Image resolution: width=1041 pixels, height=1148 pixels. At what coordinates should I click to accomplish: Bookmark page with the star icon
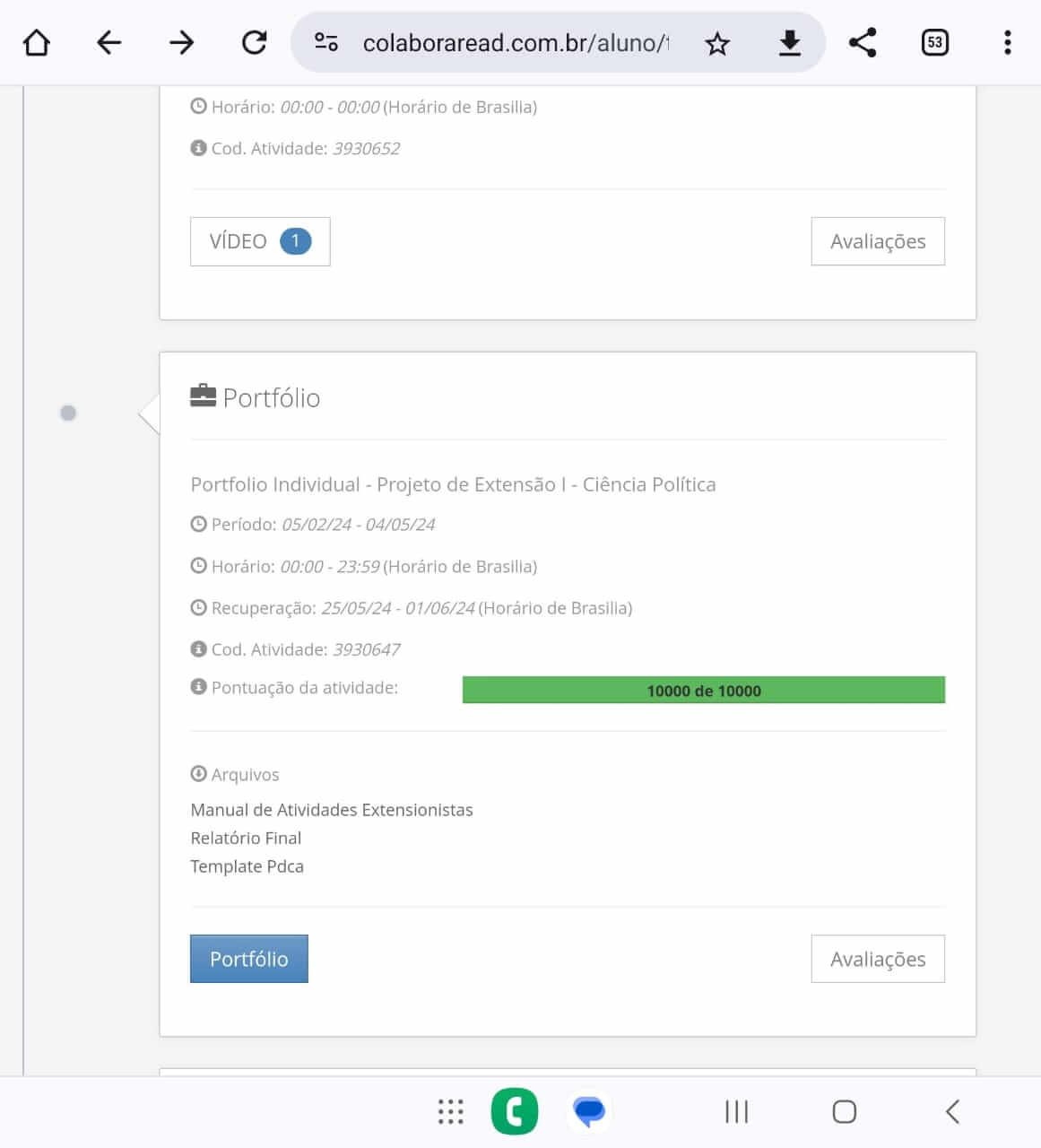[x=717, y=43]
